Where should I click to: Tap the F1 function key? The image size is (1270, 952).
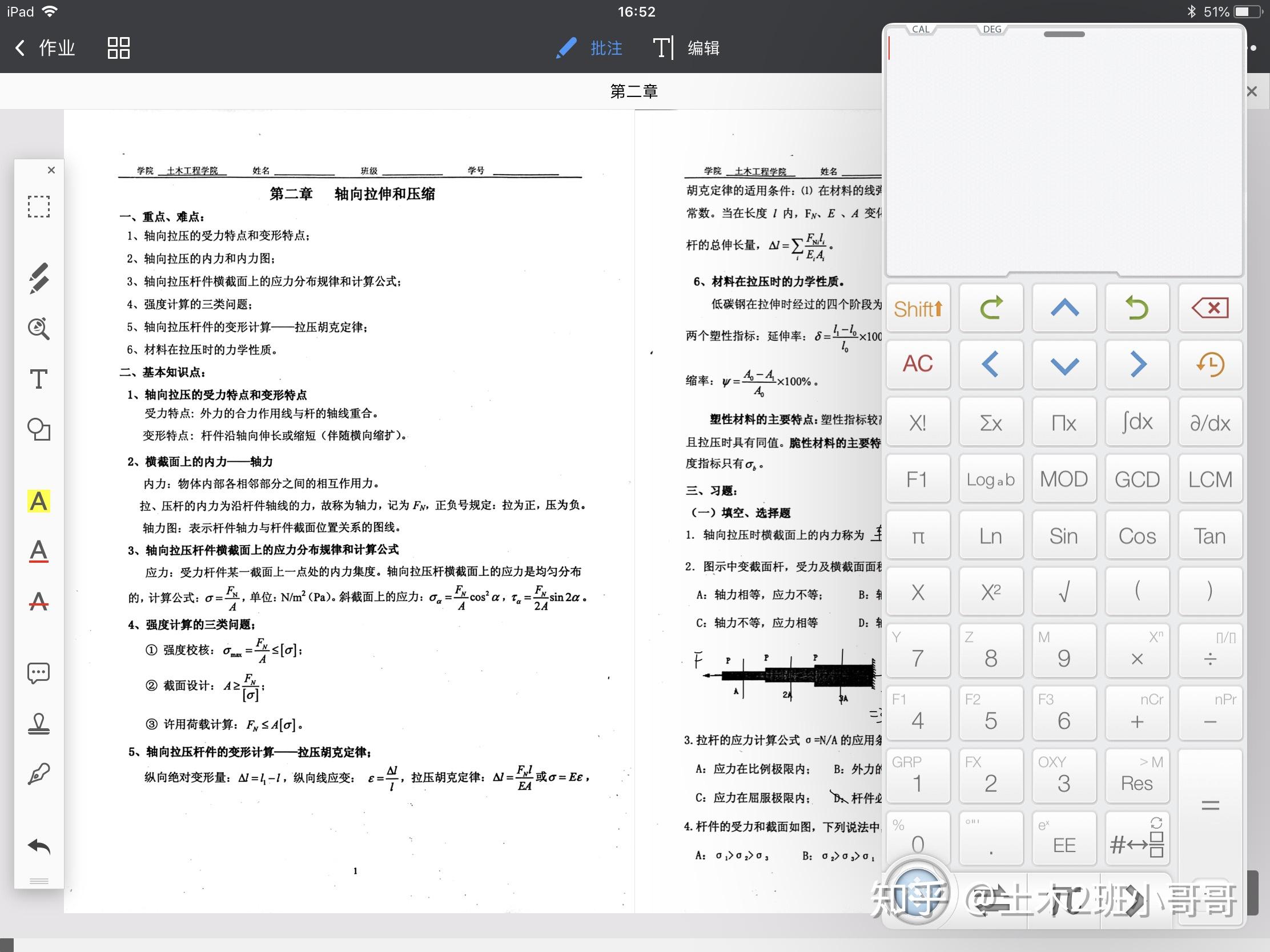tap(918, 479)
